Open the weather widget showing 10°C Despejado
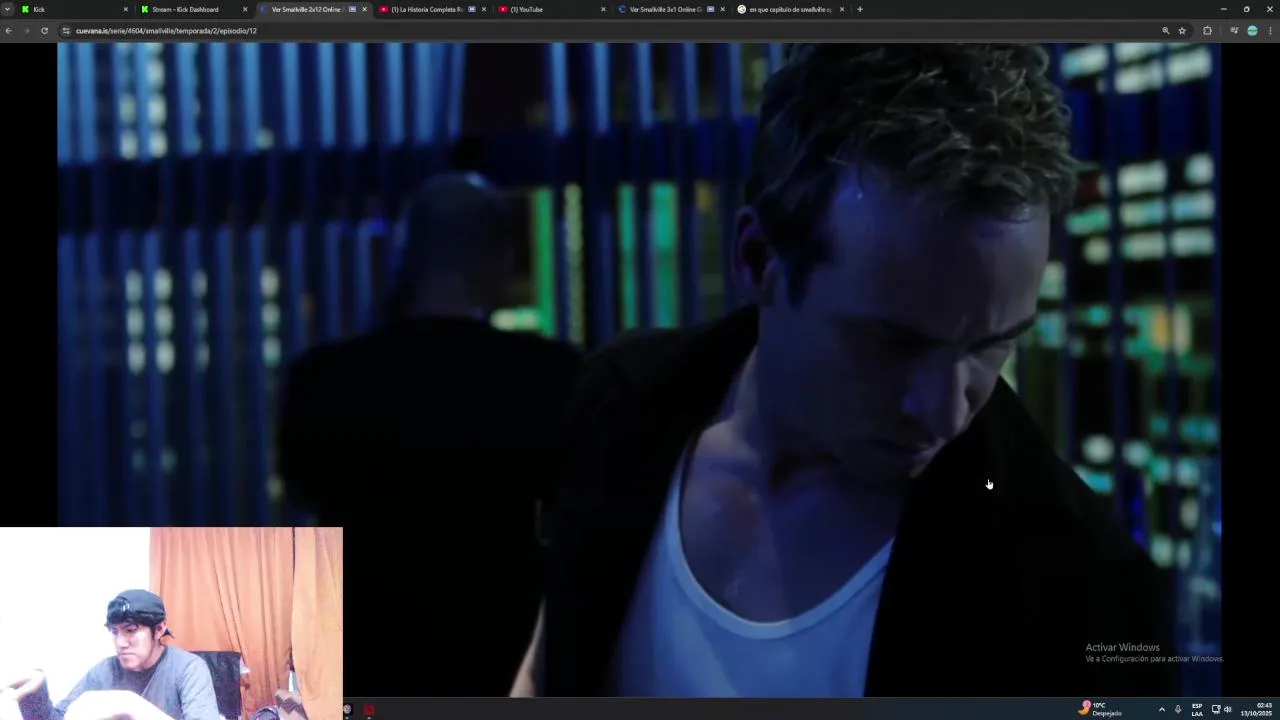1280x720 pixels. click(x=1100, y=709)
